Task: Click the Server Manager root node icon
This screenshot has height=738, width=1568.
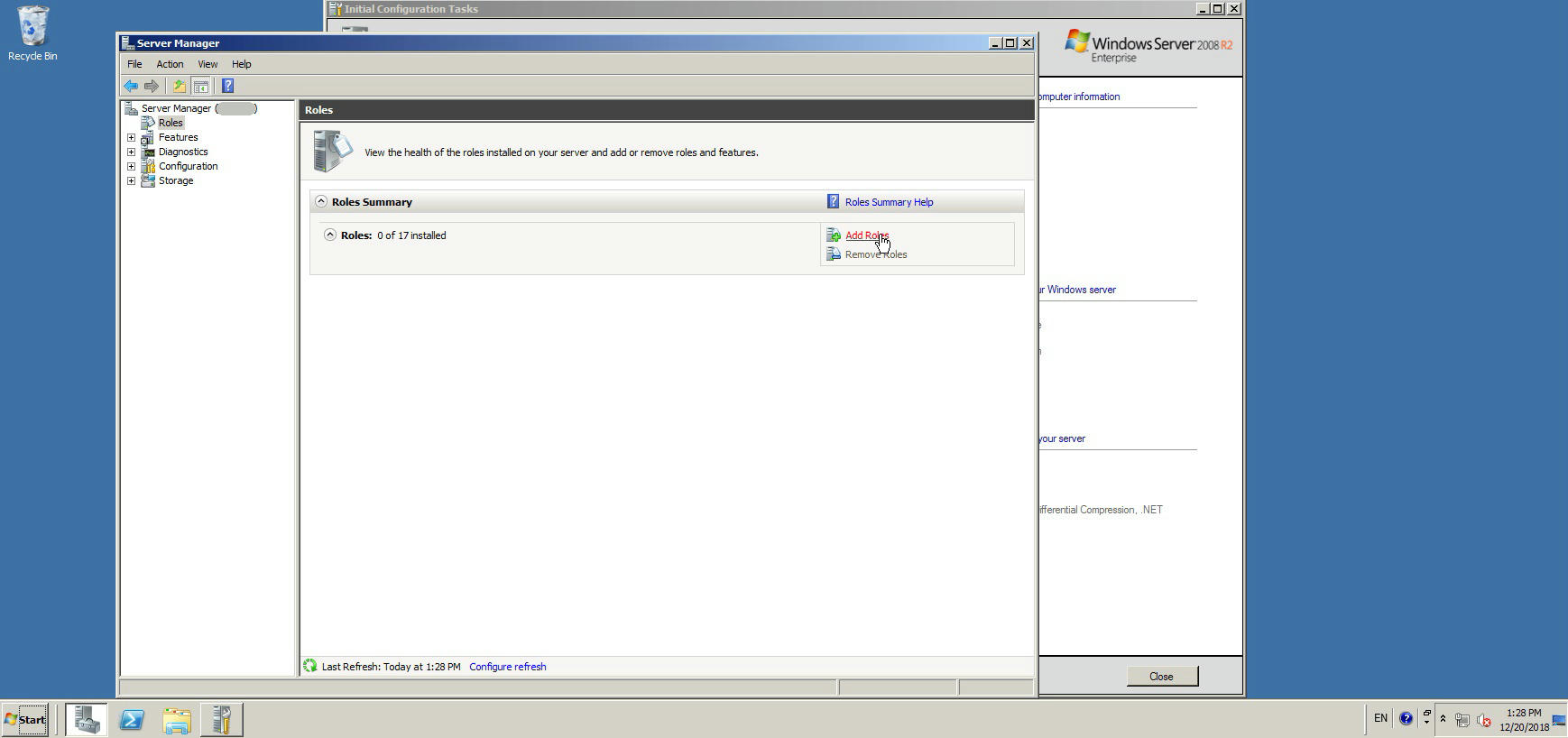Action: pos(131,108)
